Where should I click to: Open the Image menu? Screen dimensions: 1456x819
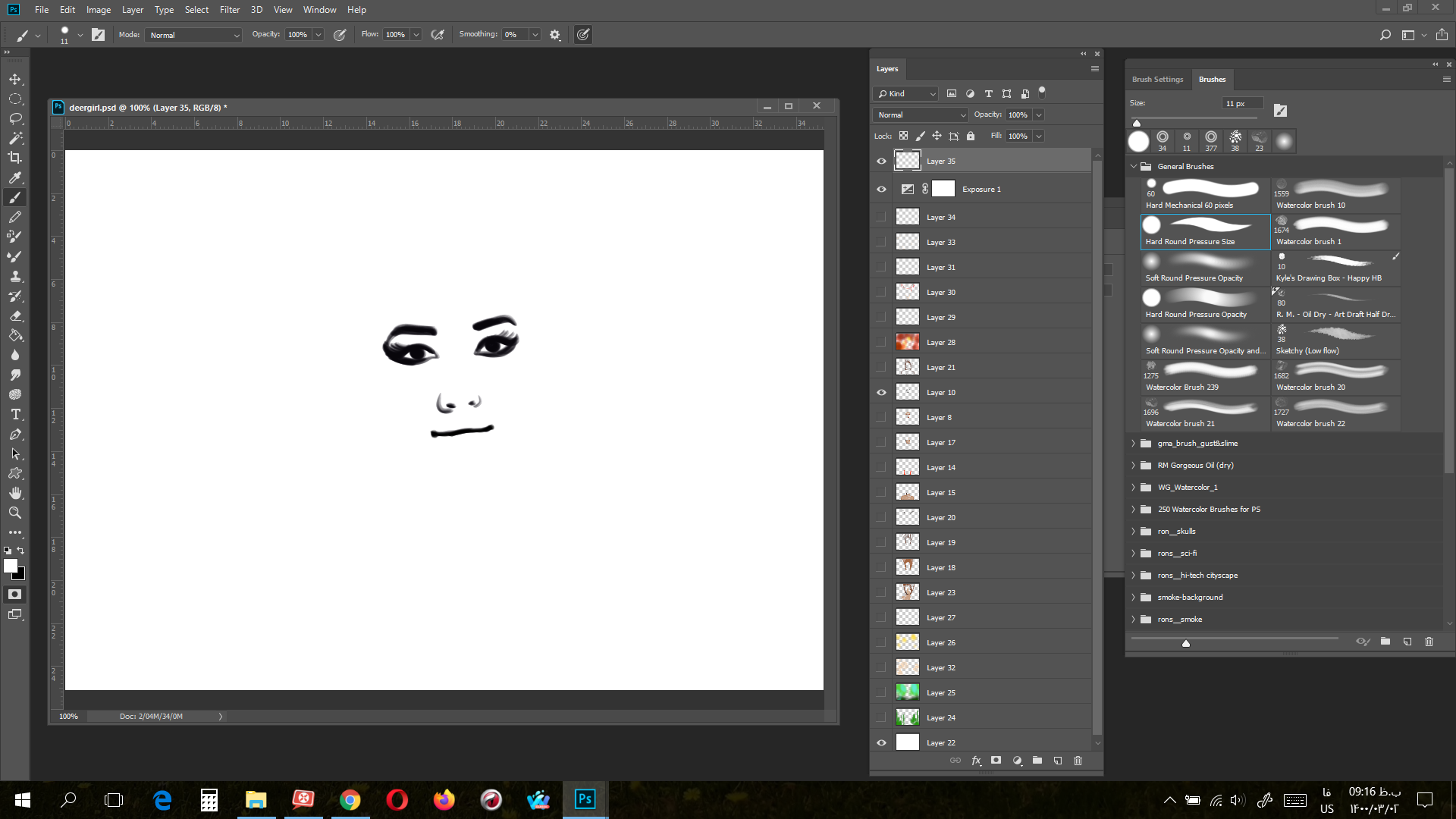(99, 10)
